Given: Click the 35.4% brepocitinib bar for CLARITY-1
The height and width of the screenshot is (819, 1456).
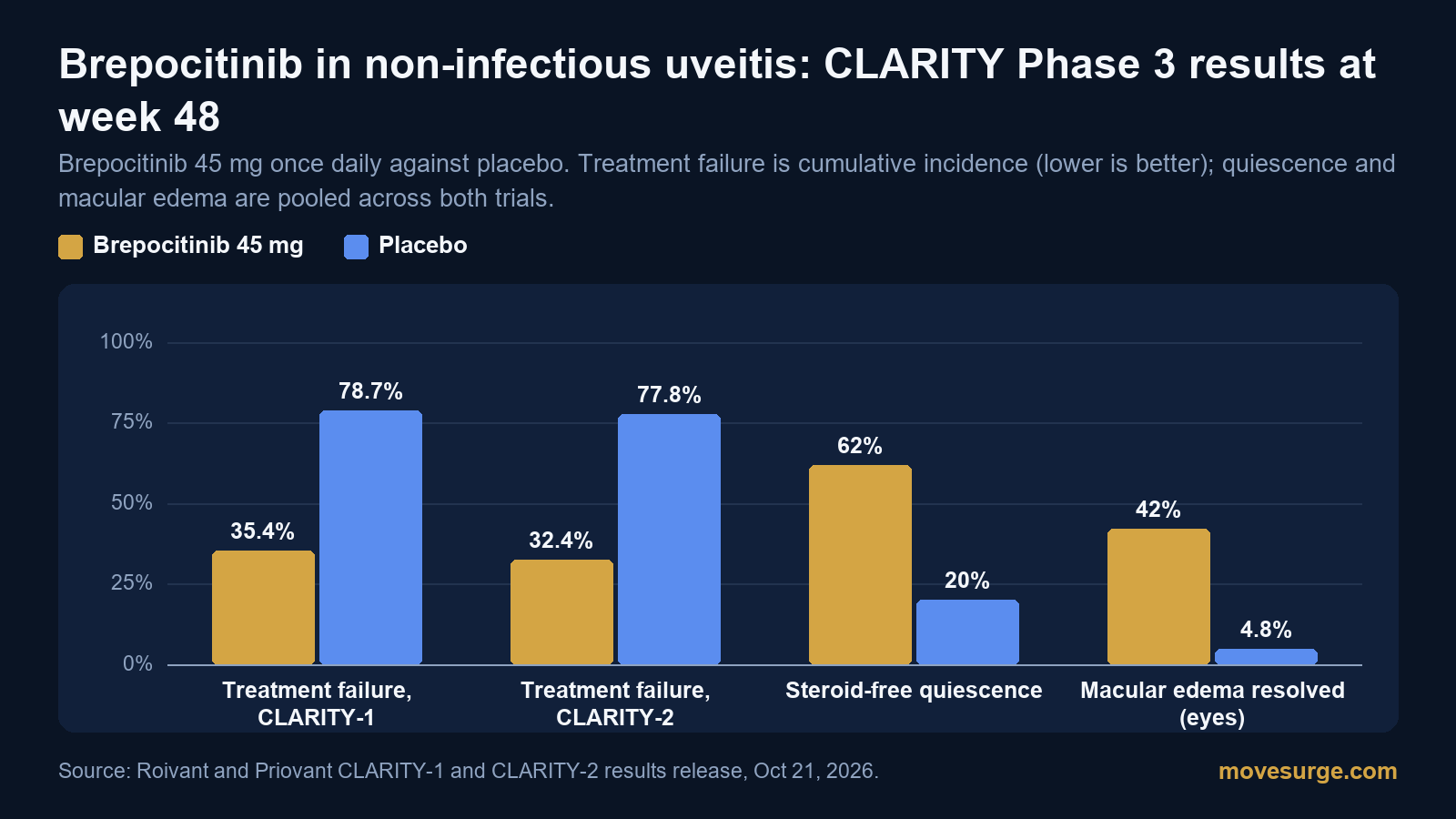Looking at the screenshot, I should click(263, 607).
